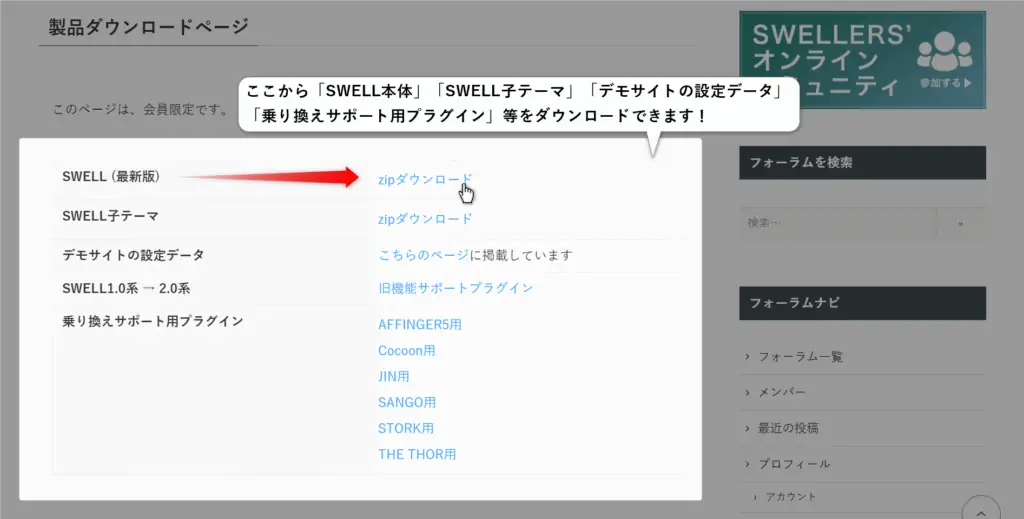Download the JIN用 migration plugin
Viewport: 1024px width, 519px height.
click(x=394, y=377)
